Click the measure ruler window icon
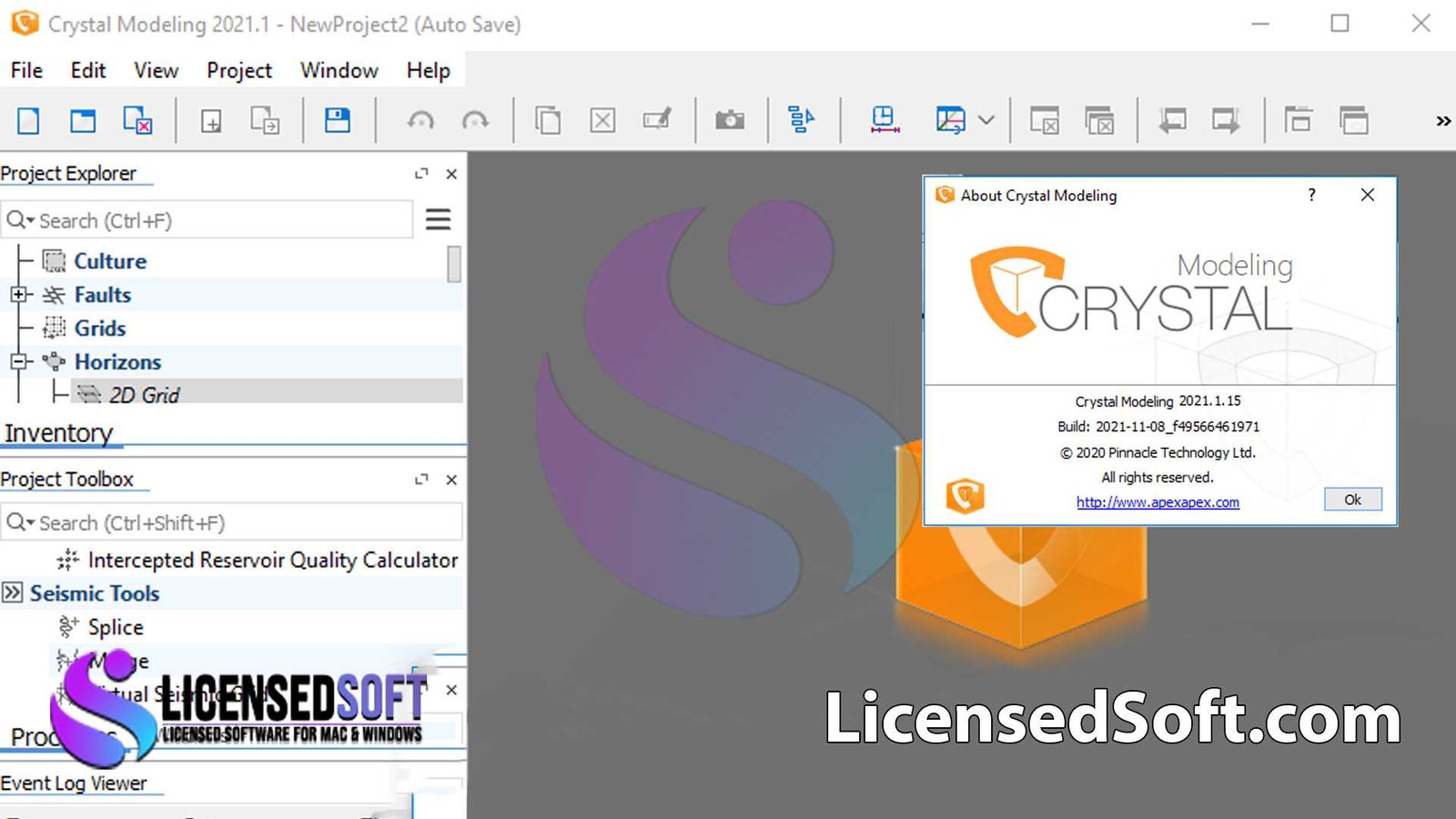Viewport: 1456px width, 819px height. [x=885, y=120]
